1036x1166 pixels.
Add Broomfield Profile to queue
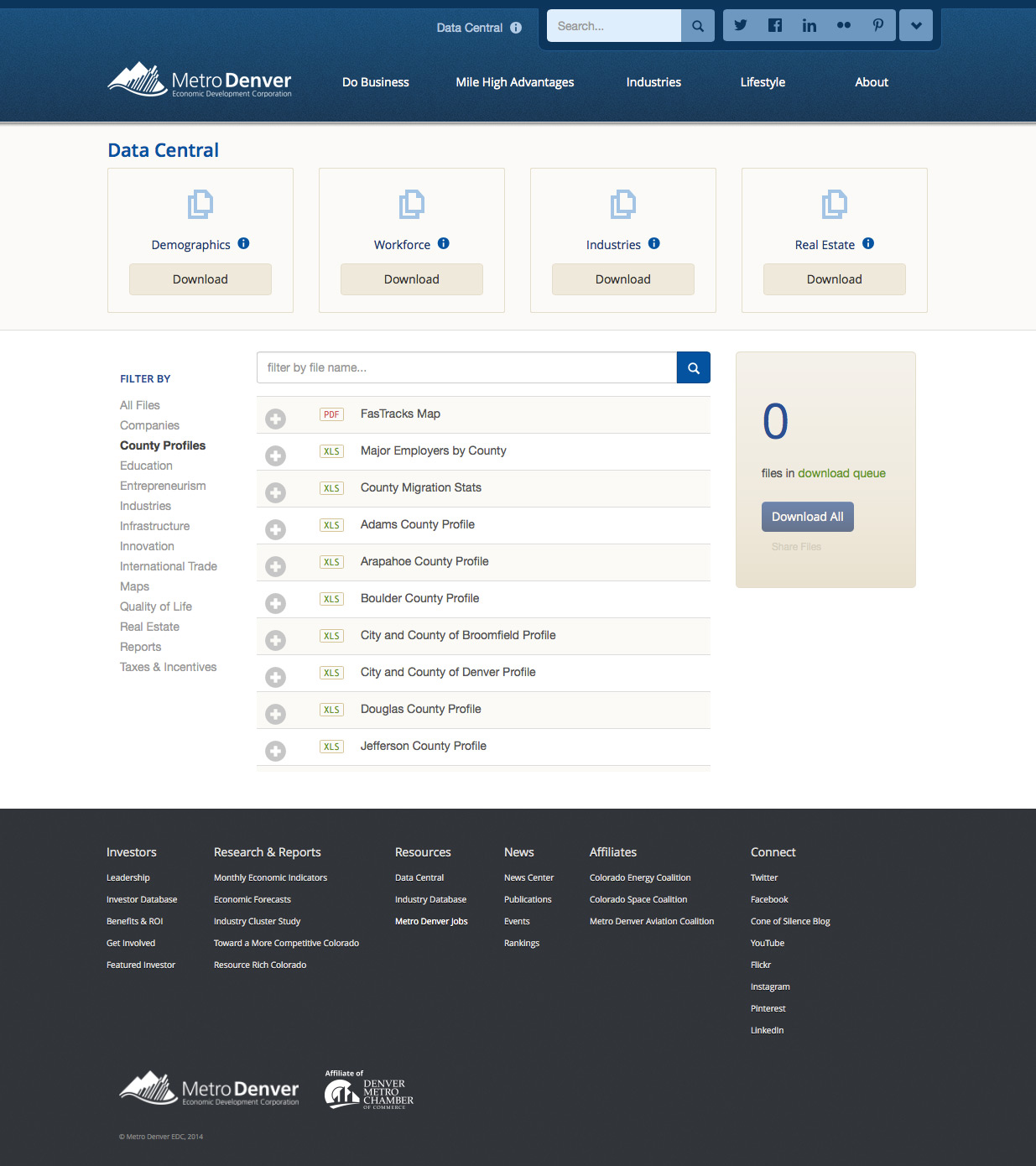tap(275, 640)
